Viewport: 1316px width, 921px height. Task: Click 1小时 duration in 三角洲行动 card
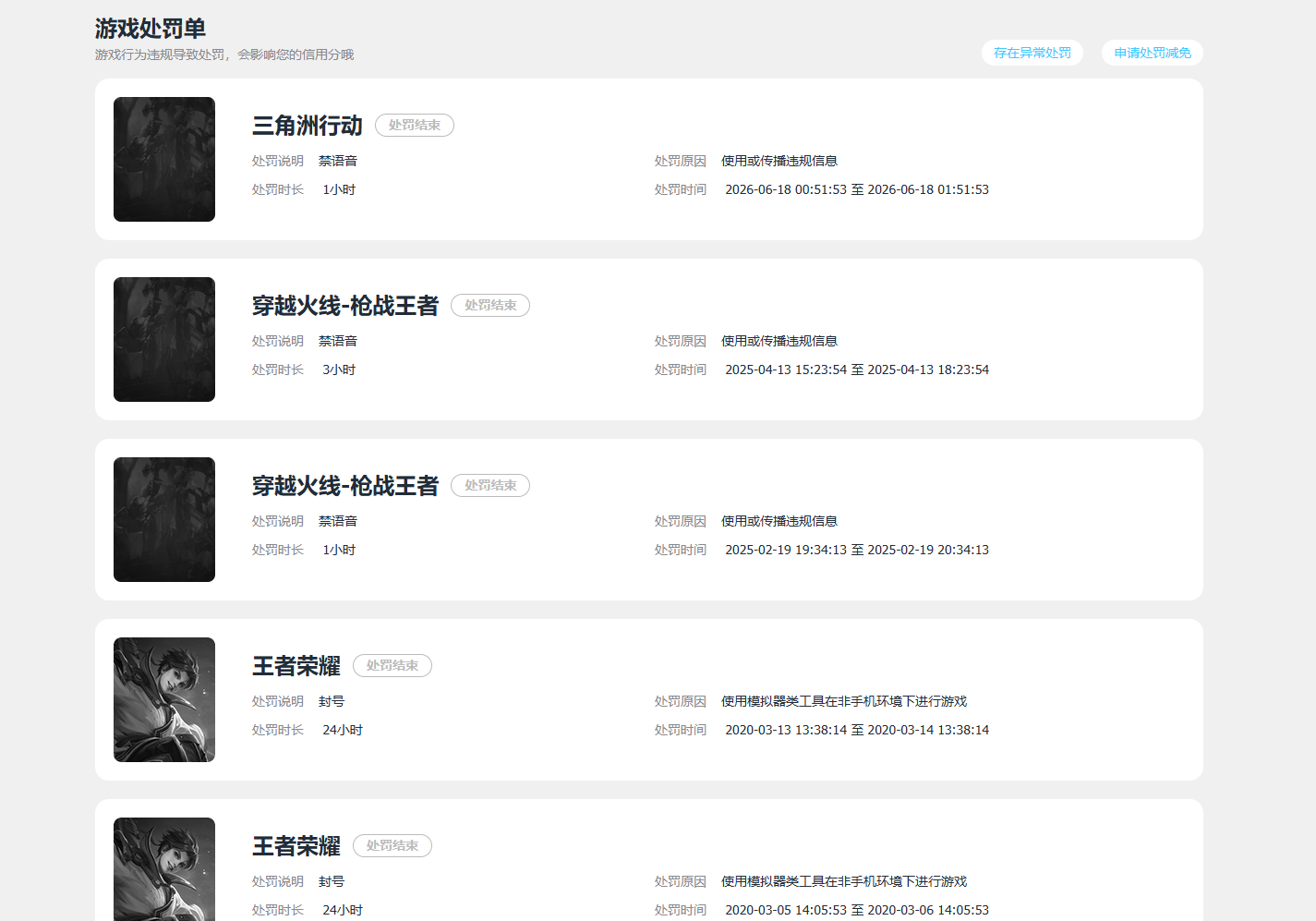(x=339, y=189)
